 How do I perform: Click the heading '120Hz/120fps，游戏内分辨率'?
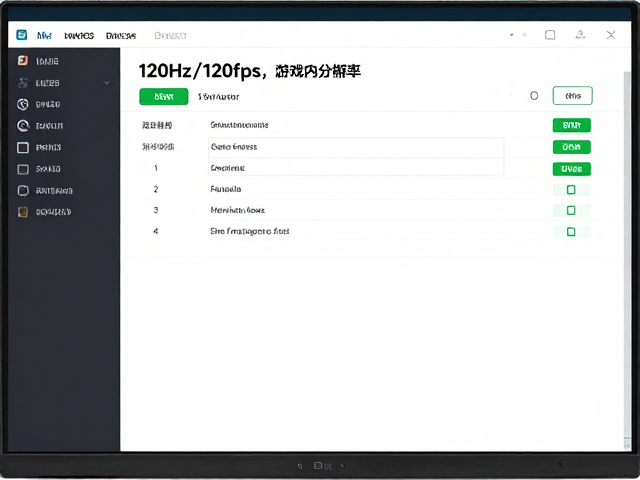249,71
